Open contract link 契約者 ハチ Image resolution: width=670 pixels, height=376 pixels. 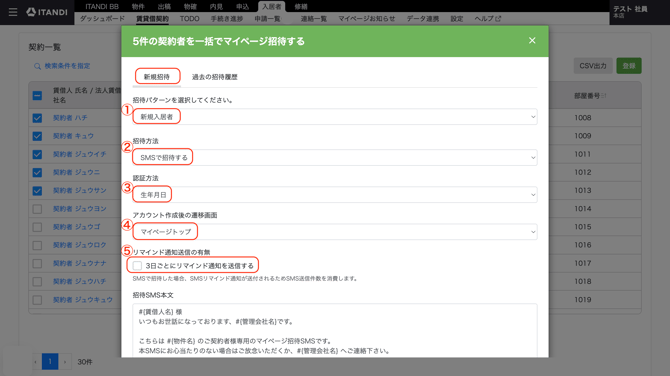point(70,118)
